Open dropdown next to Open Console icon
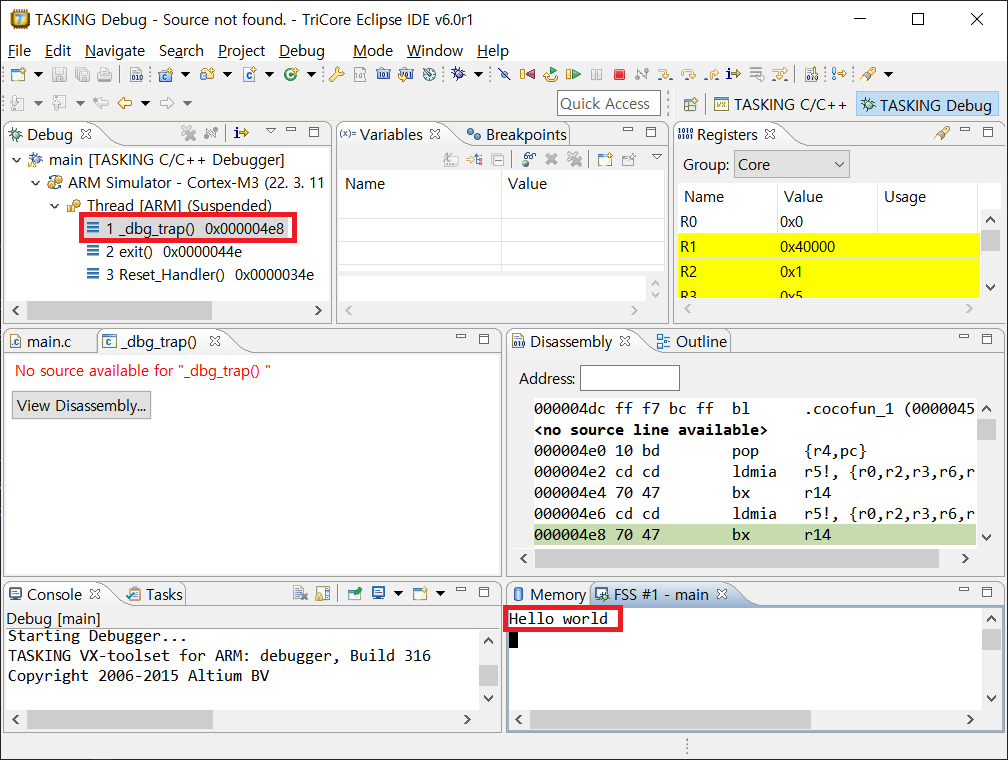This screenshot has width=1008, height=760. (440, 593)
